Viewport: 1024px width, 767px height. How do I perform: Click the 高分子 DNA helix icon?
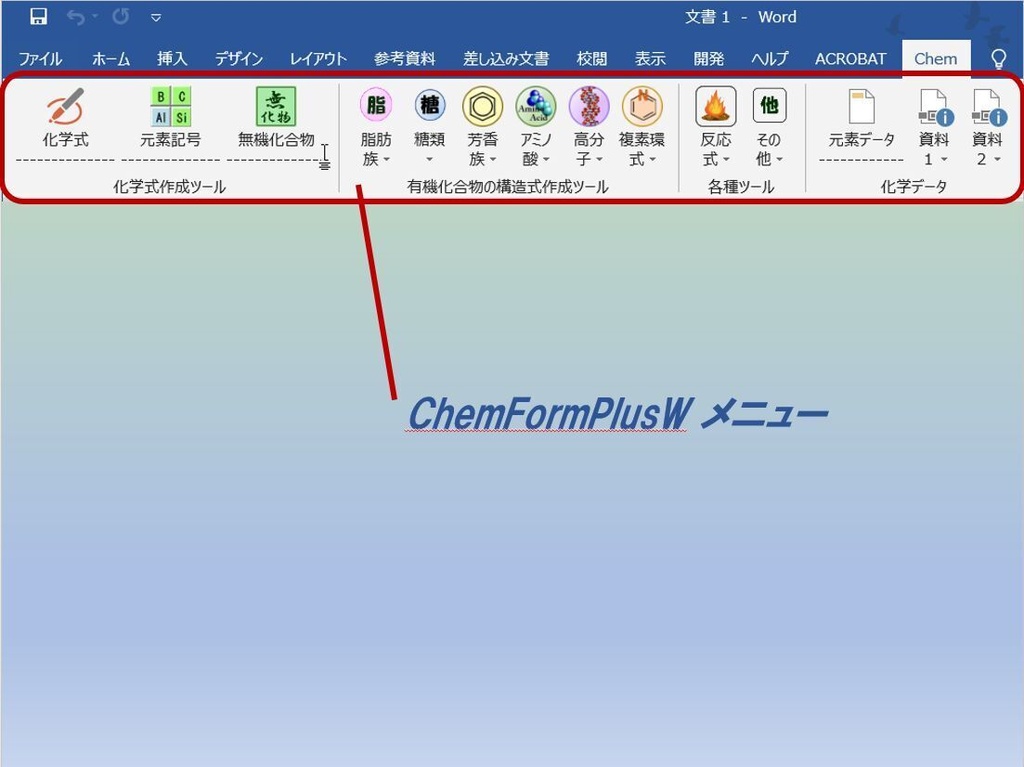[589, 106]
